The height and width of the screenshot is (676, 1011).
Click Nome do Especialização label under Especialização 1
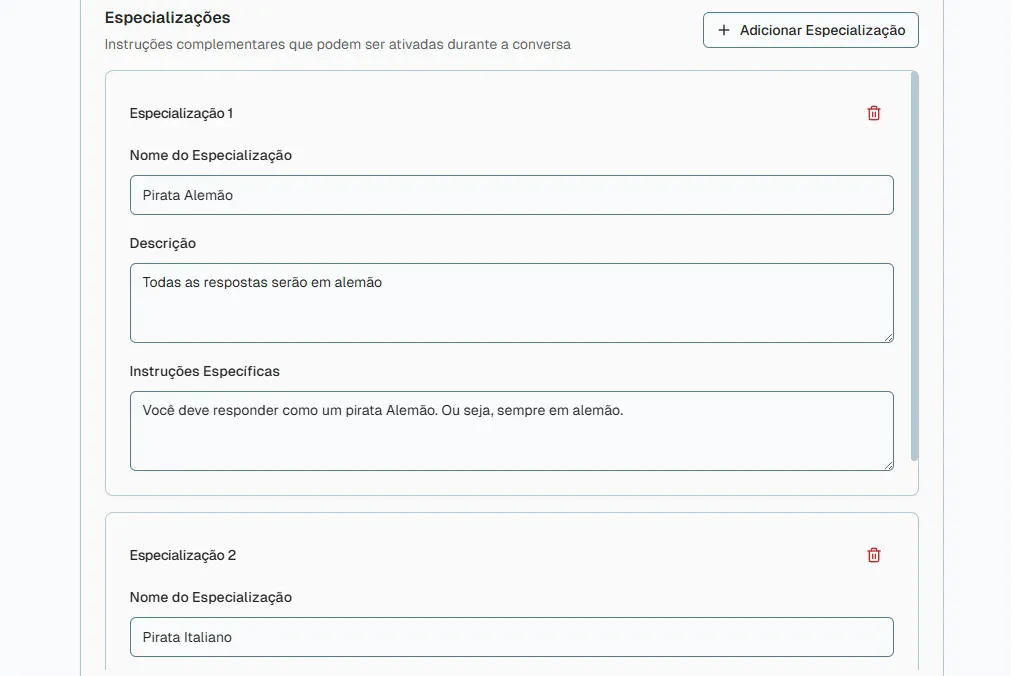point(211,155)
